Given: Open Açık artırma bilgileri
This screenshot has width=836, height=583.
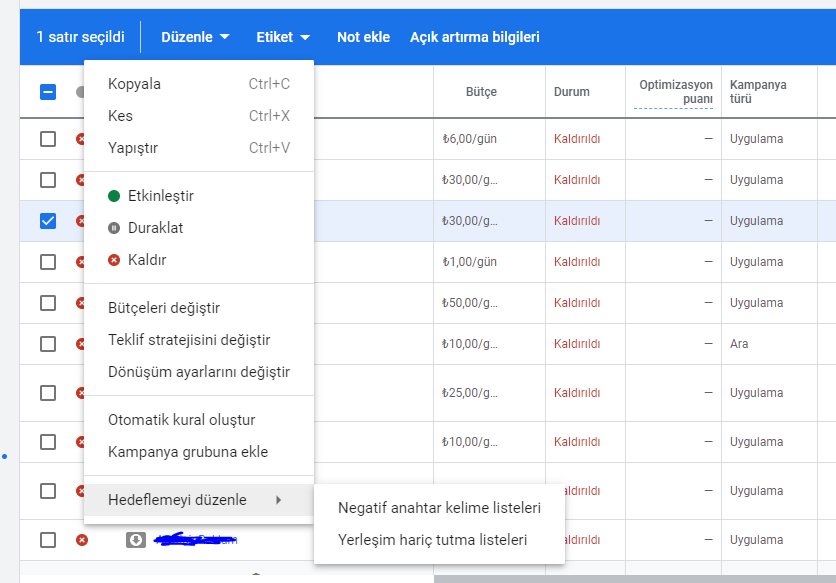Looking at the screenshot, I should [x=475, y=37].
